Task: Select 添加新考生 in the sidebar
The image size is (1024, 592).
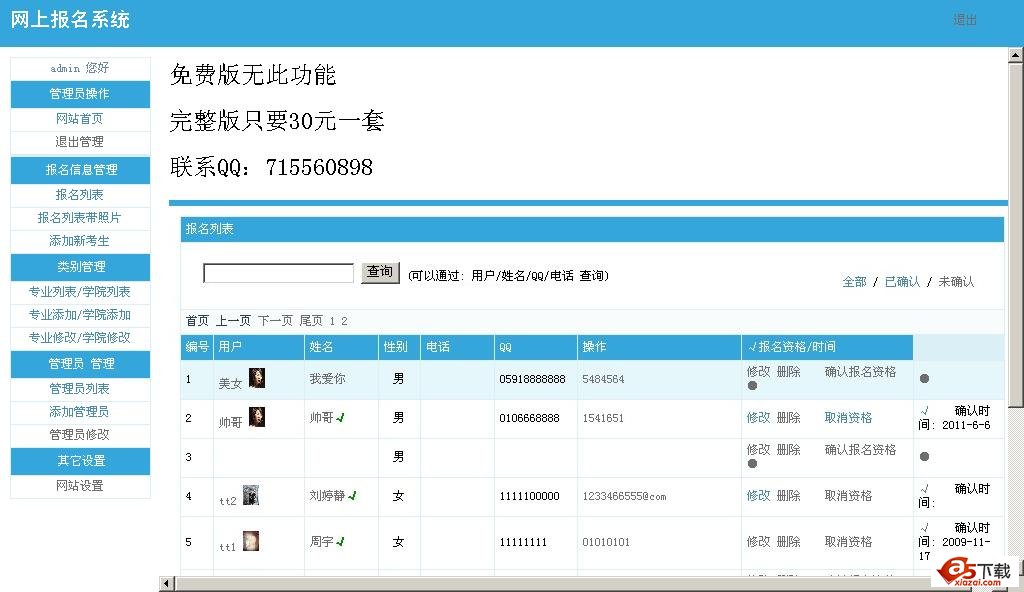Action: pos(80,240)
